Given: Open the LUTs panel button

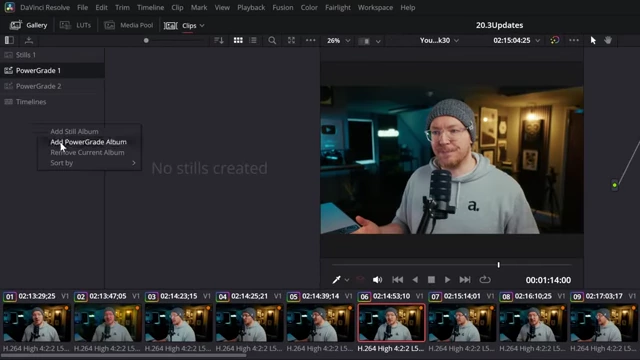Looking at the screenshot, I should tap(76, 25).
